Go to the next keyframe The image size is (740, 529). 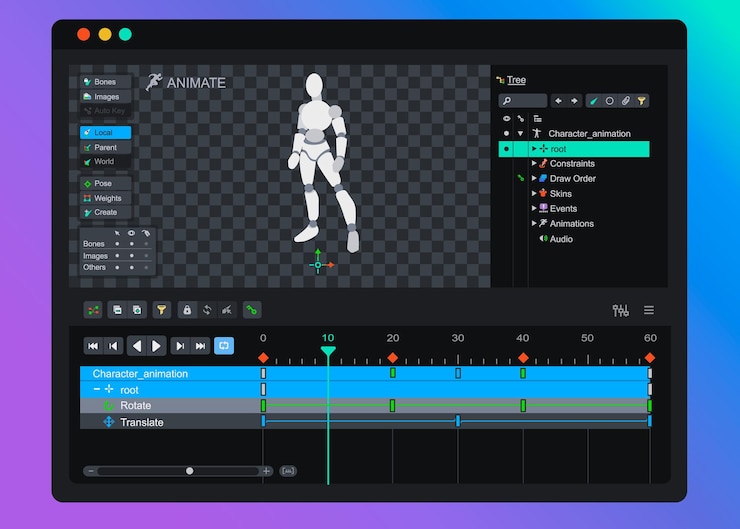[180, 346]
